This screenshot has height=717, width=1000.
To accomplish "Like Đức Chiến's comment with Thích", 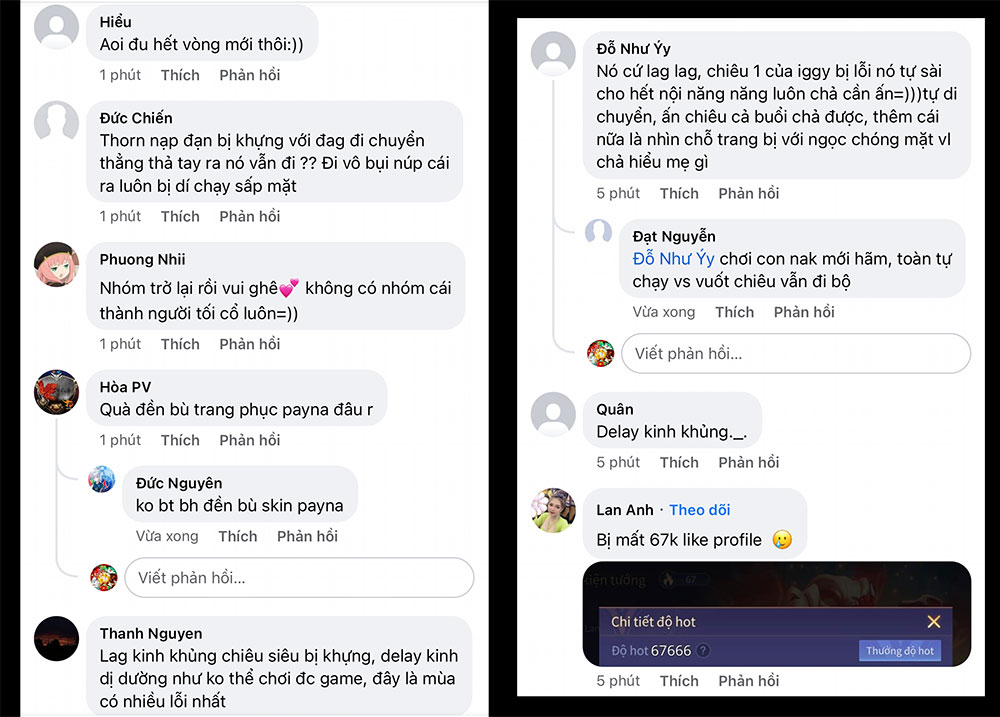I will (180, 215).
